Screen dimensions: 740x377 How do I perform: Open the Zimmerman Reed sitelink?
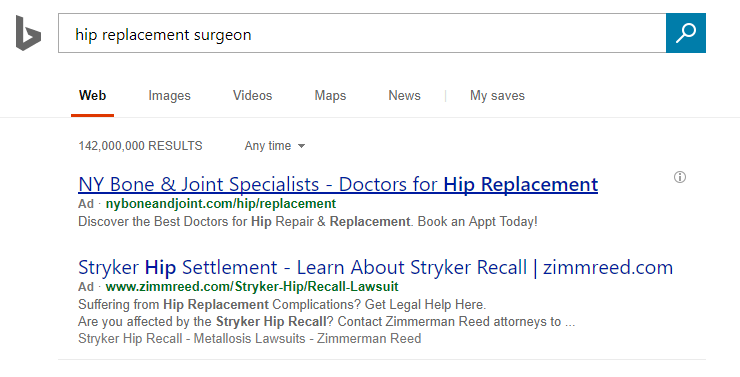pyautogui.click(x=369, y=339)
